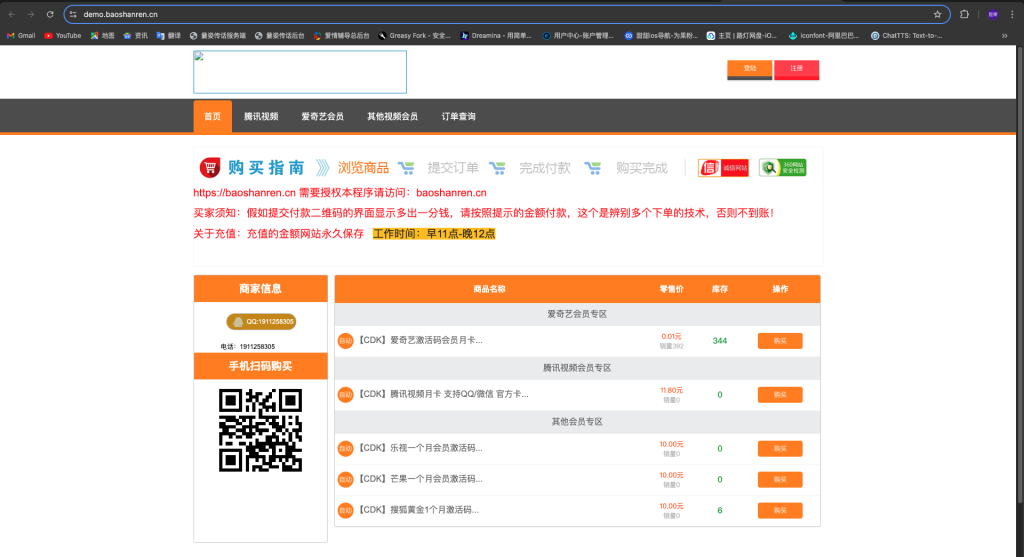Click the 购买完成 step in buying guide

tap(642, 168)
